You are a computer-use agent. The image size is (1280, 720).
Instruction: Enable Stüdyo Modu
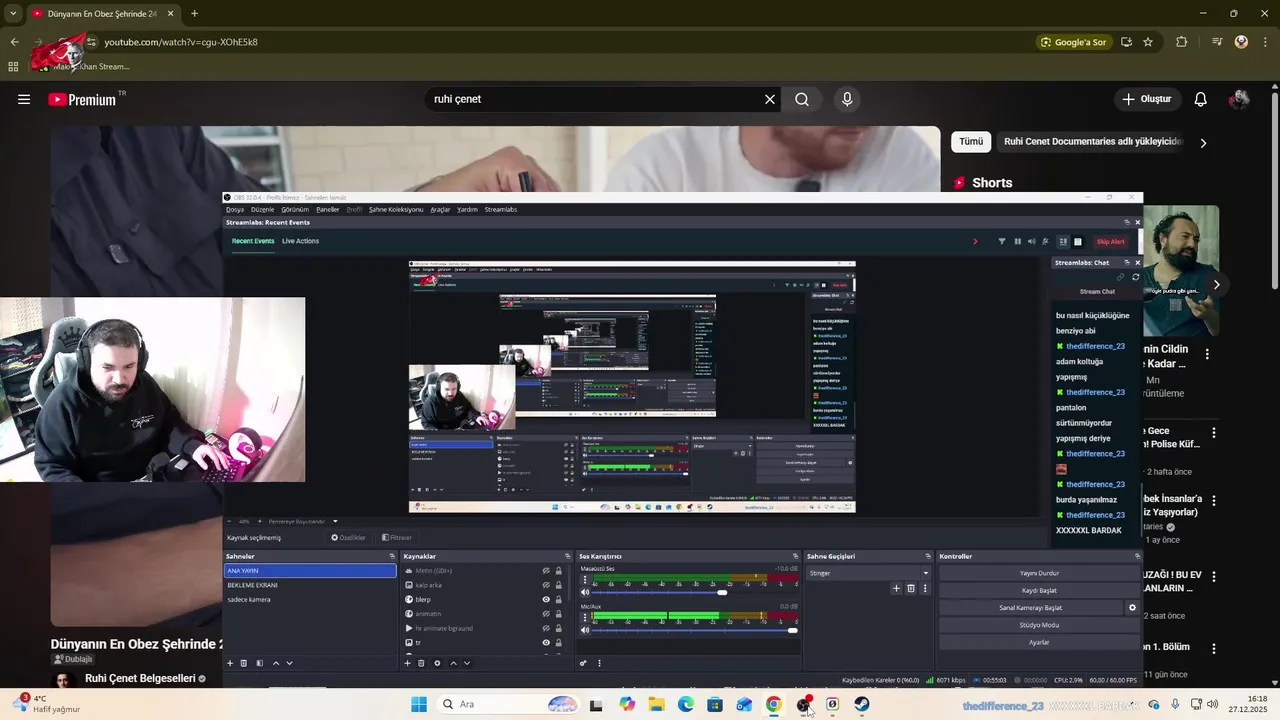coord(1039,625)
